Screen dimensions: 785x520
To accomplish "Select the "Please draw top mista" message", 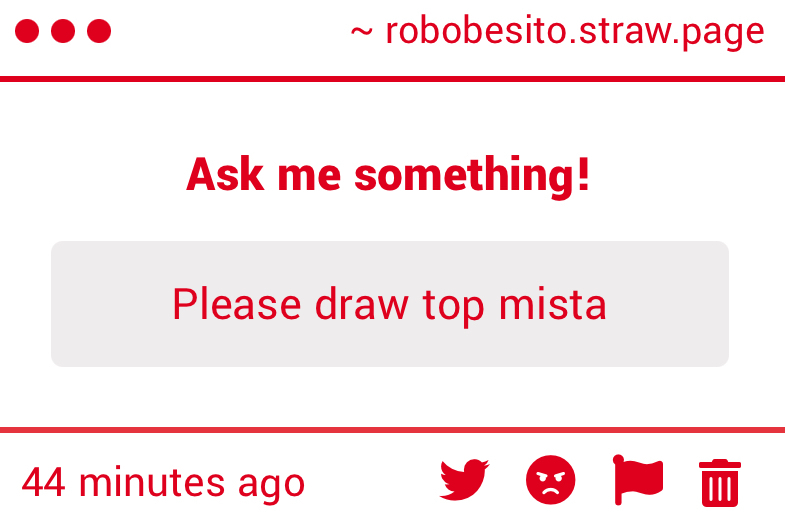I will pyautogui.click(x=389, y=304).
